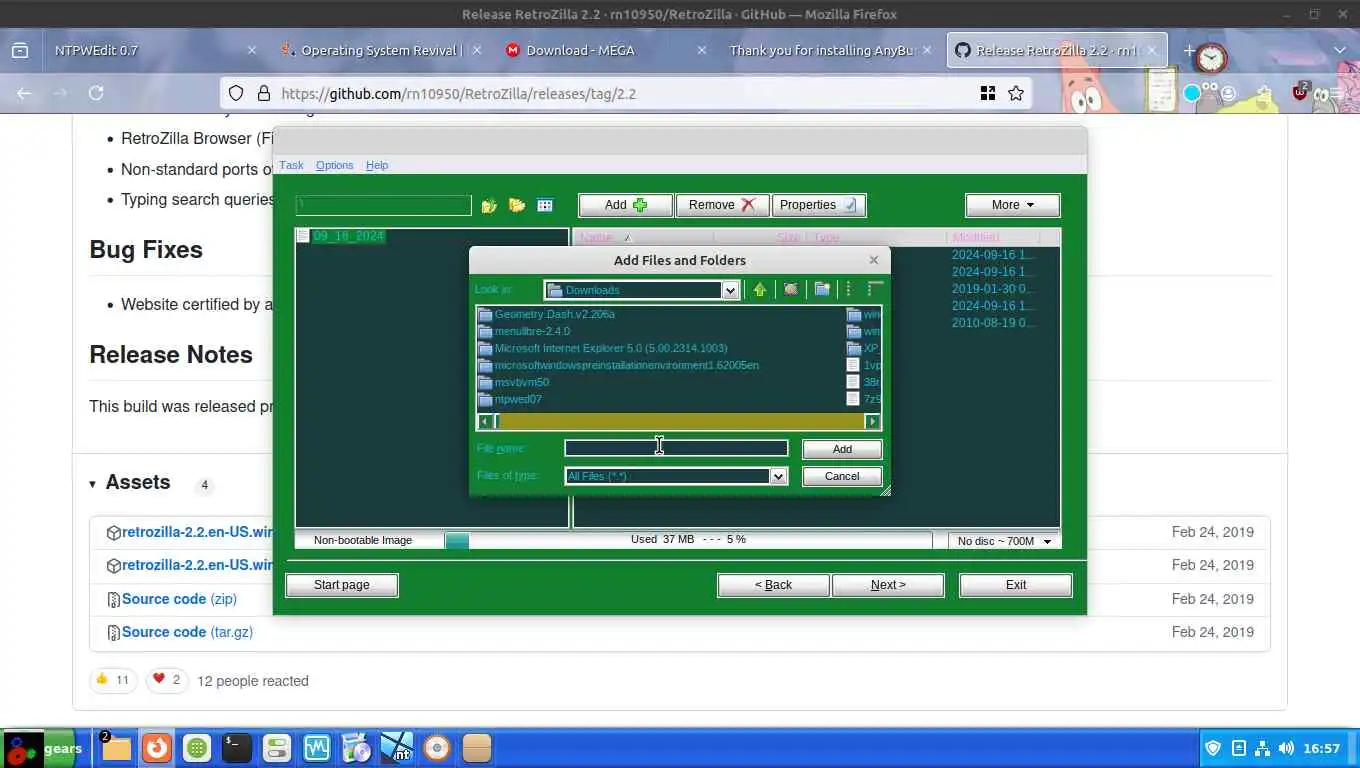Switch to details view in Add Files dialog
The height and width of the screenshot is (768, 1360).
(x=874, y=289)
